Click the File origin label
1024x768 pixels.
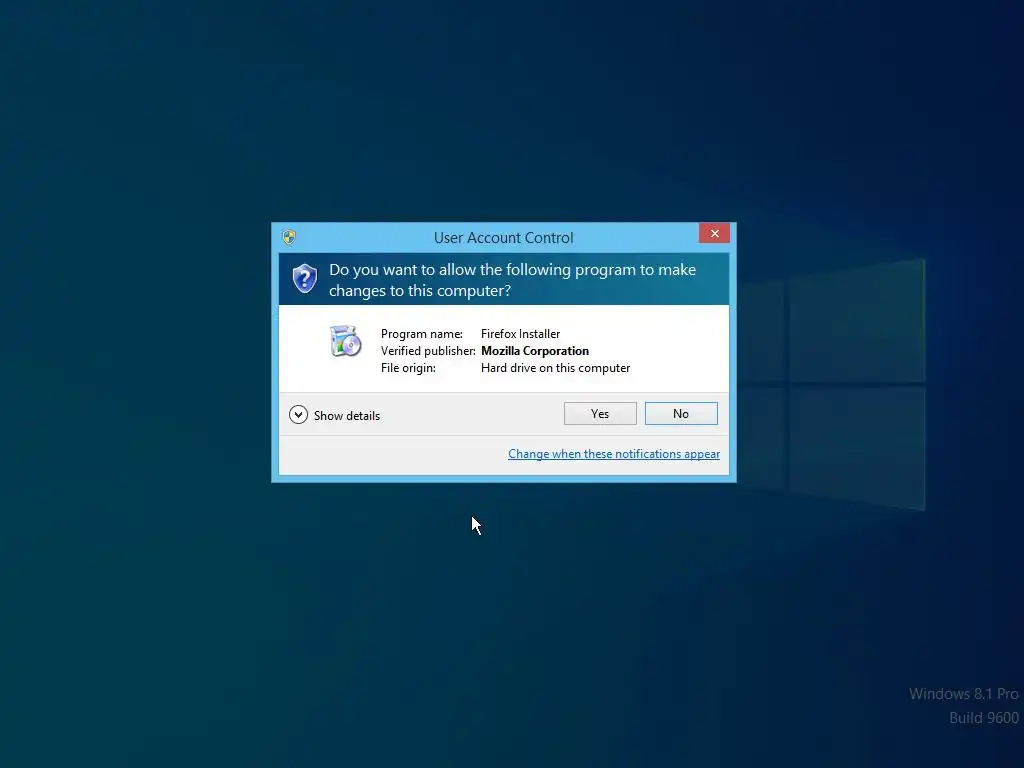408,368
